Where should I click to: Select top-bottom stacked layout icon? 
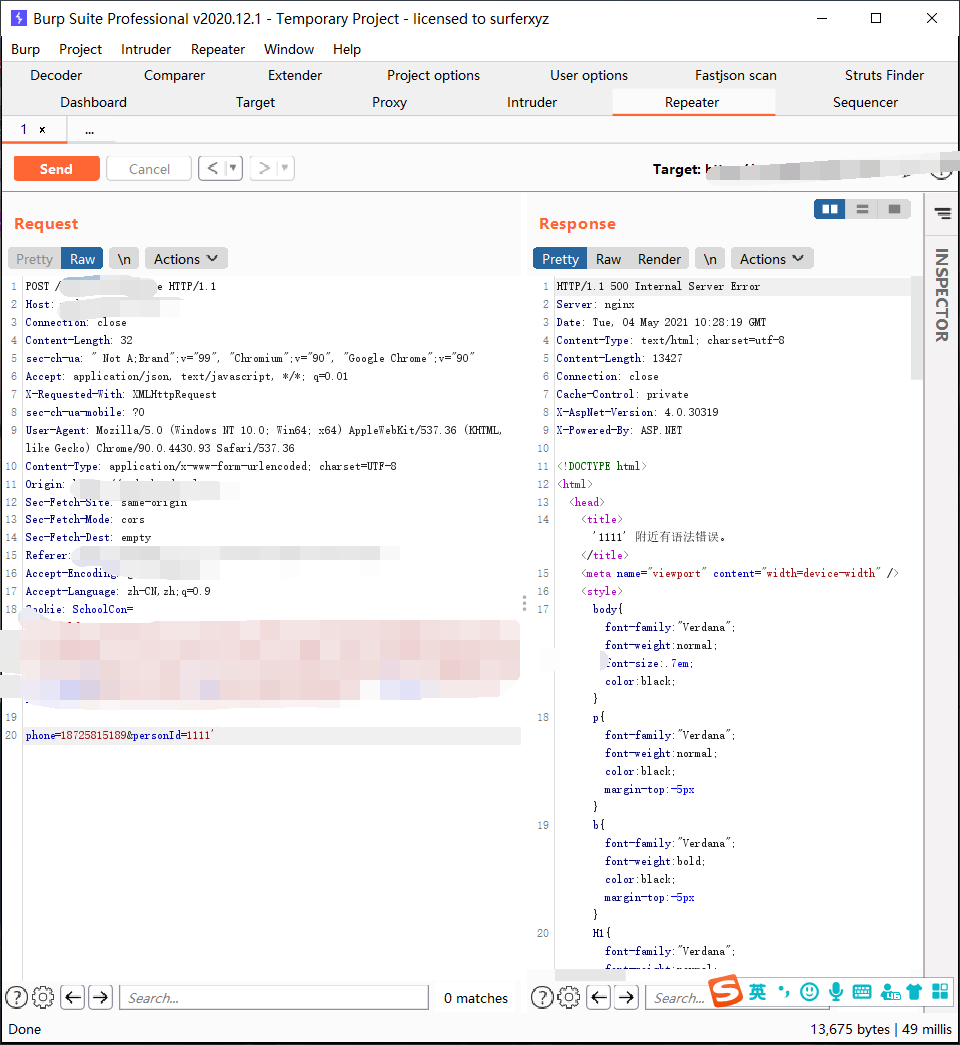pos(862,209)
